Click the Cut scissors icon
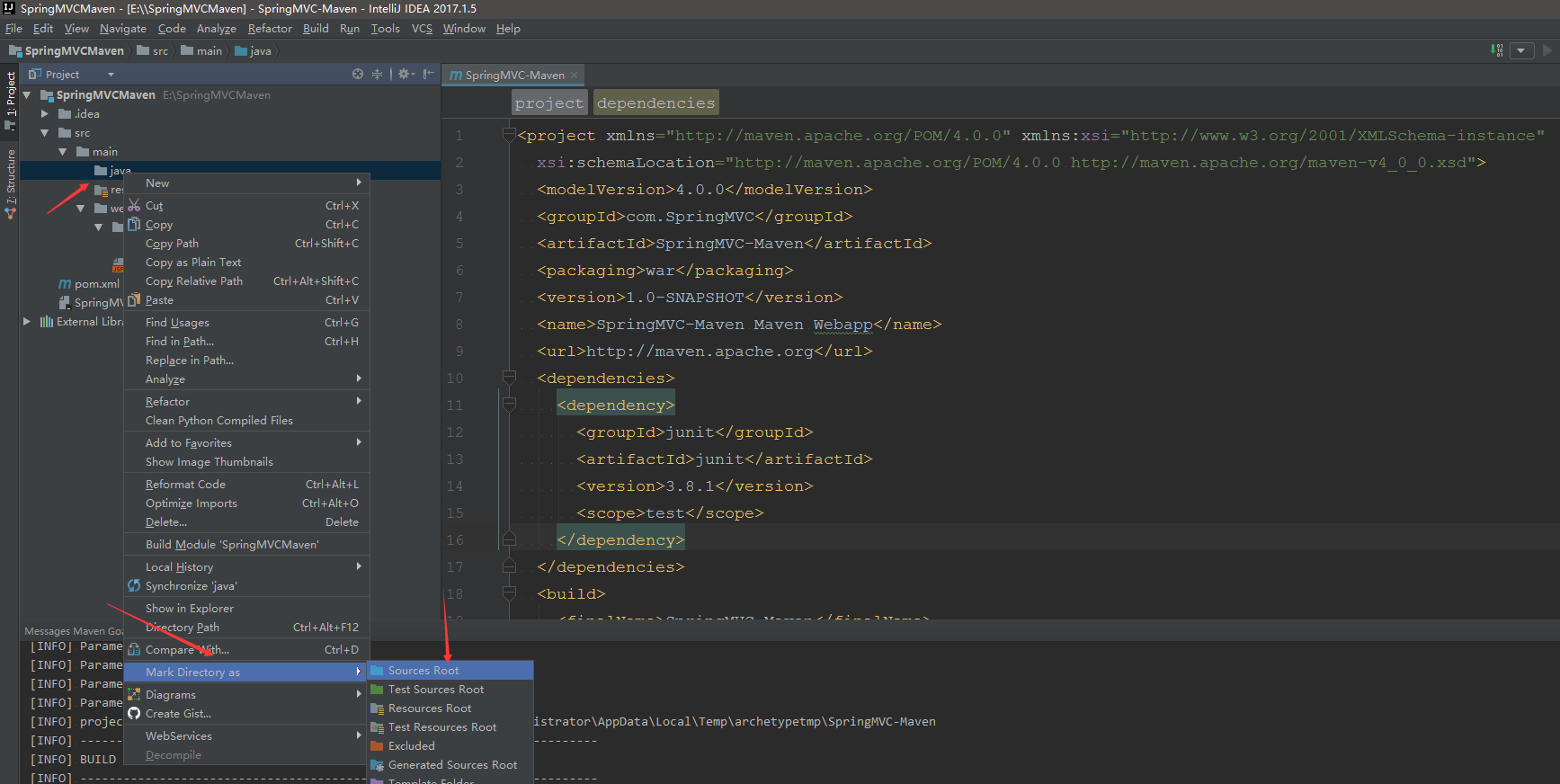 [x=134, y=205]
